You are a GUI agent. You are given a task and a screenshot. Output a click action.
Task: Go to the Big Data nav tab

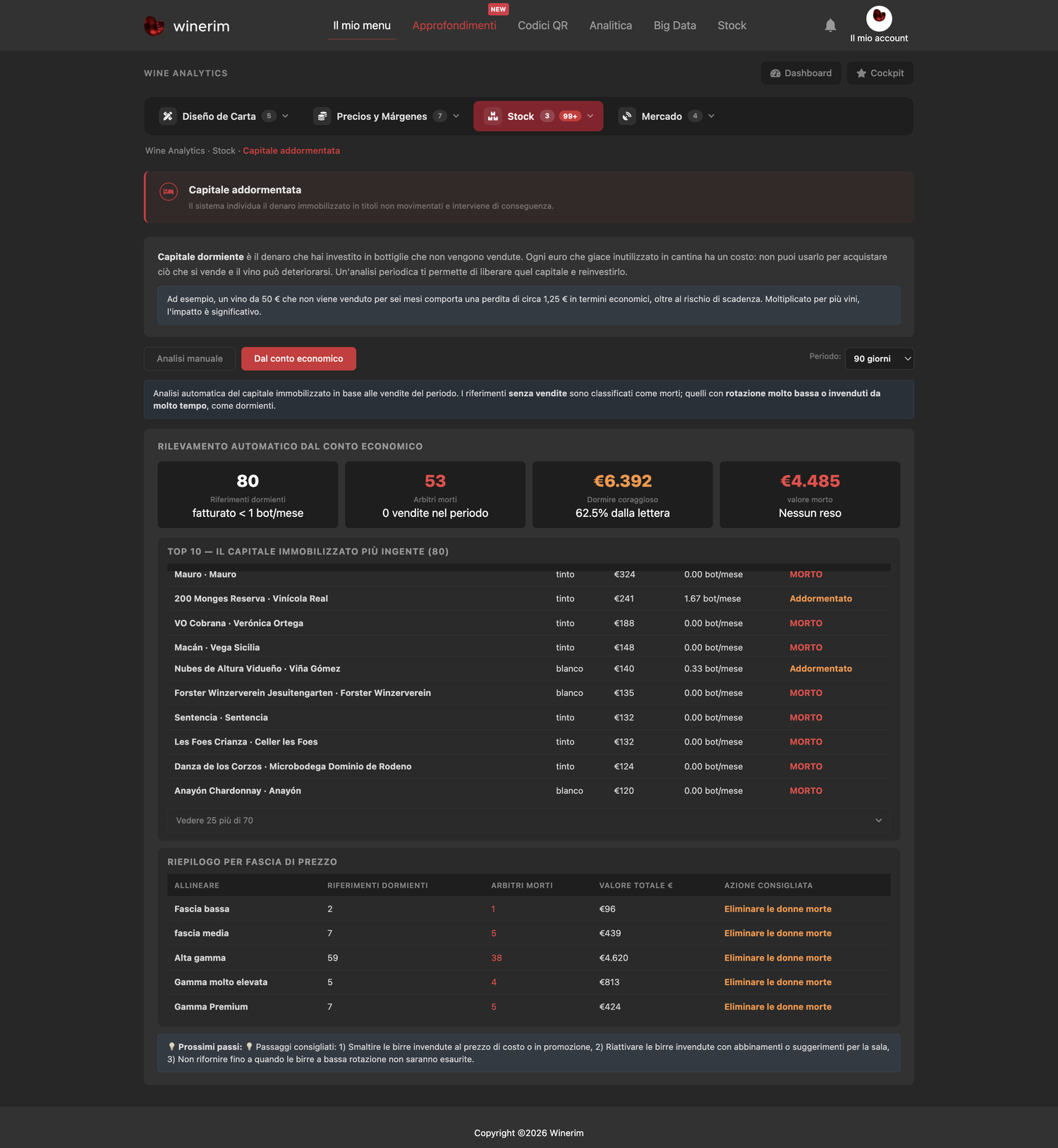click(x=675, y=25)
